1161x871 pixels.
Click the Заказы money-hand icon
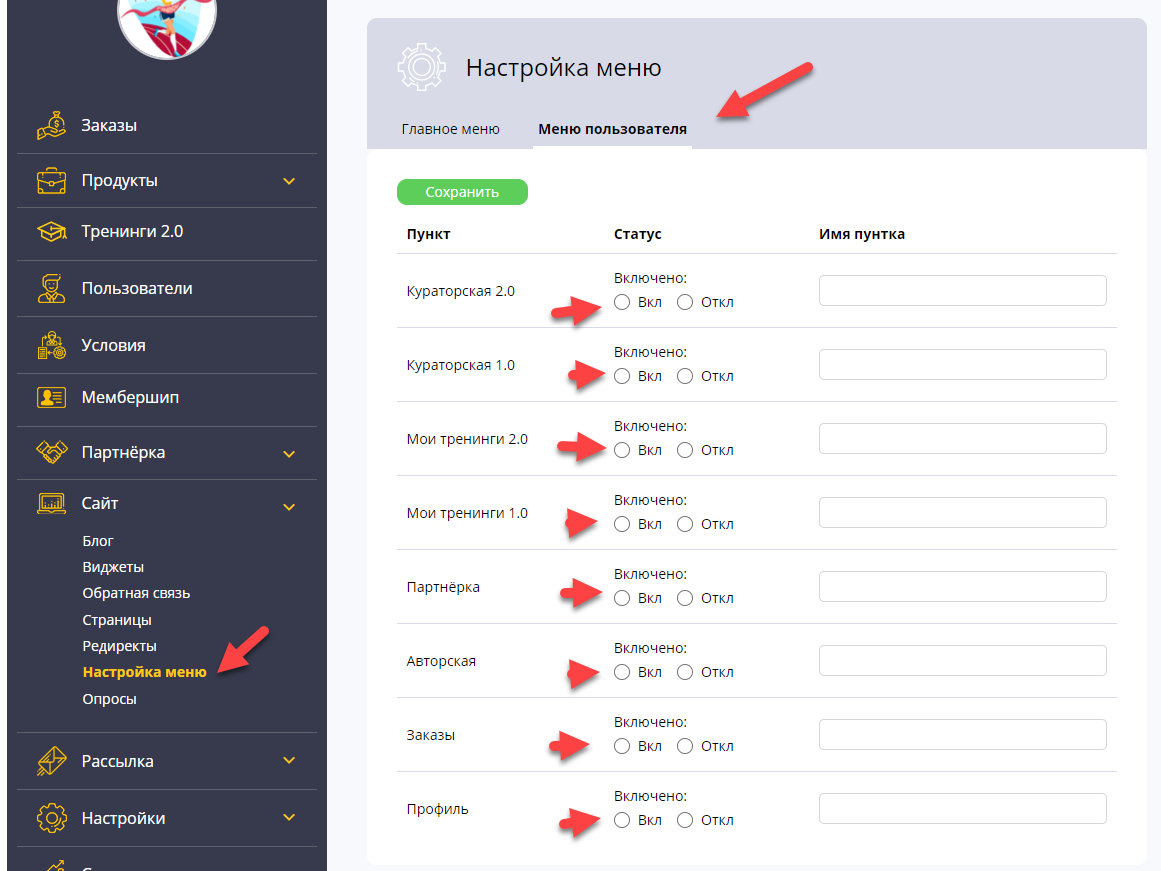pos(51,125)
